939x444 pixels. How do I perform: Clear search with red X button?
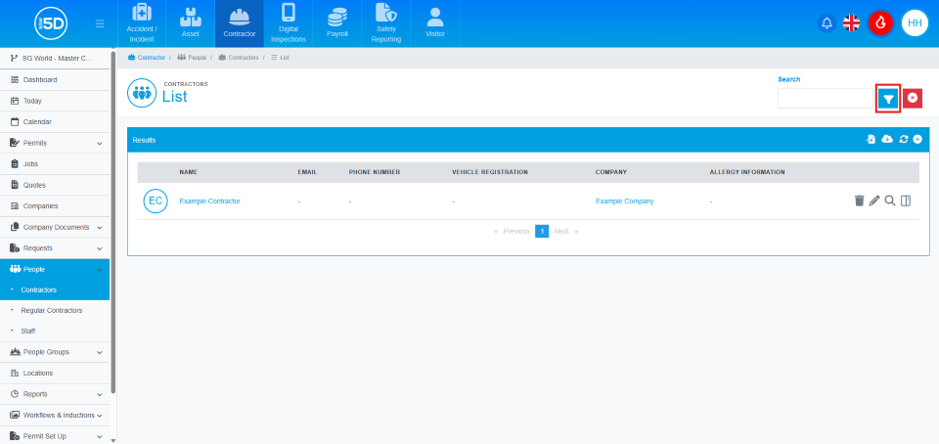(912, 98)
